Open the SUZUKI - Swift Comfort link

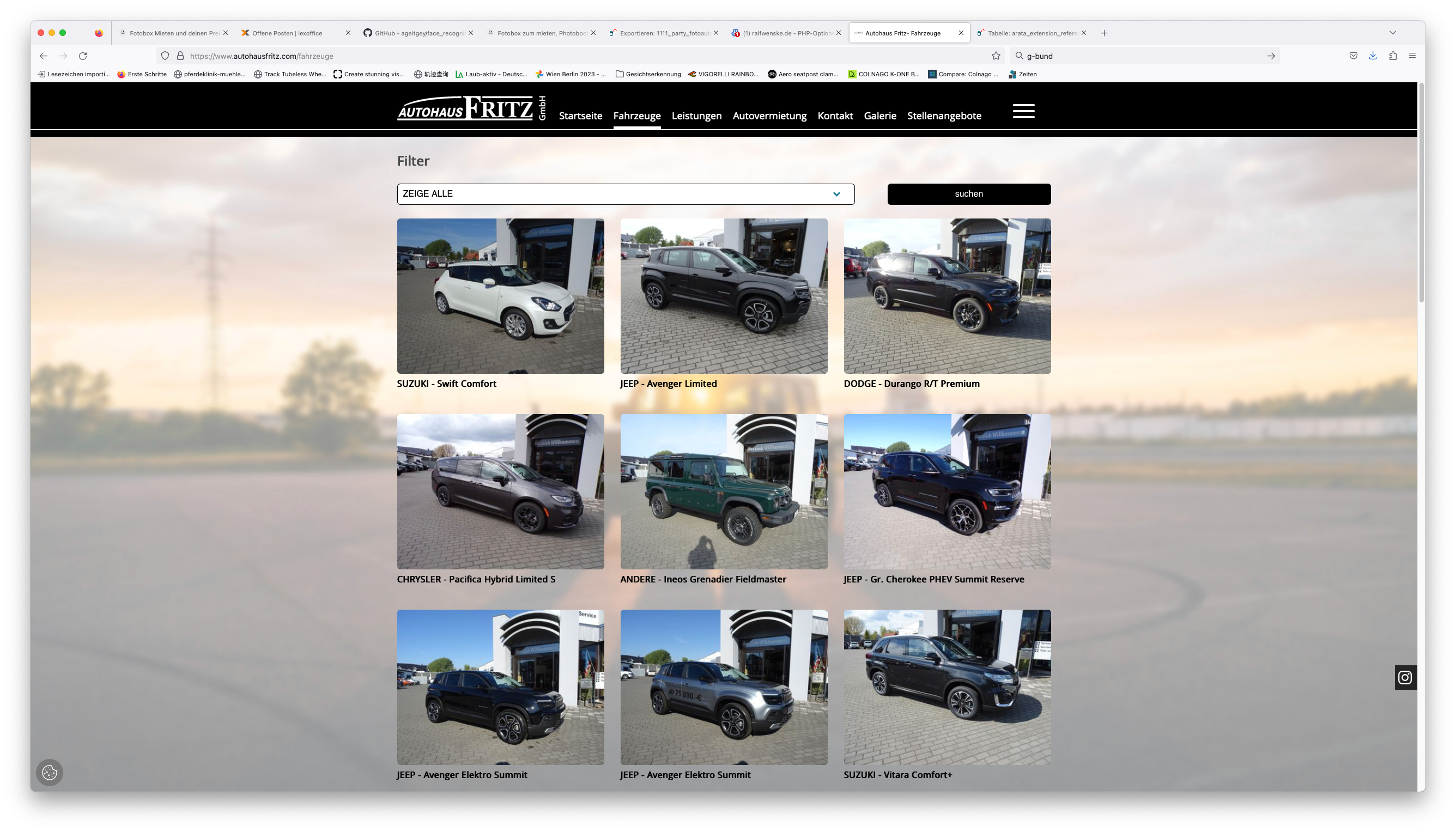(x=446, y=384)
